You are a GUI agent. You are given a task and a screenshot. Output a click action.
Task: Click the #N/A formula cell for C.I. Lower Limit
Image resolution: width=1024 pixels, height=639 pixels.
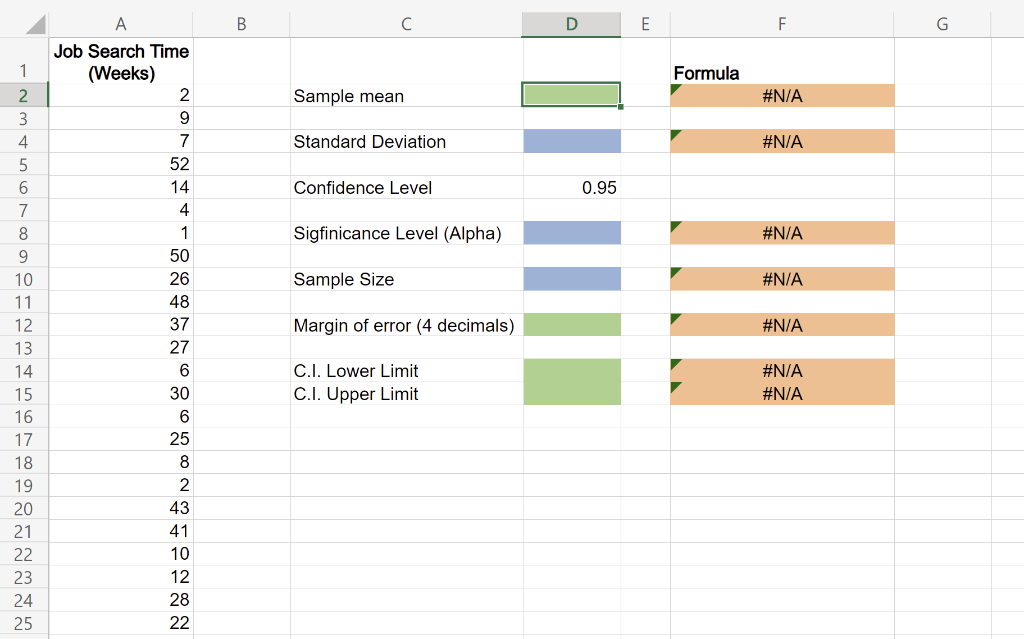click(x=782, y=370)
